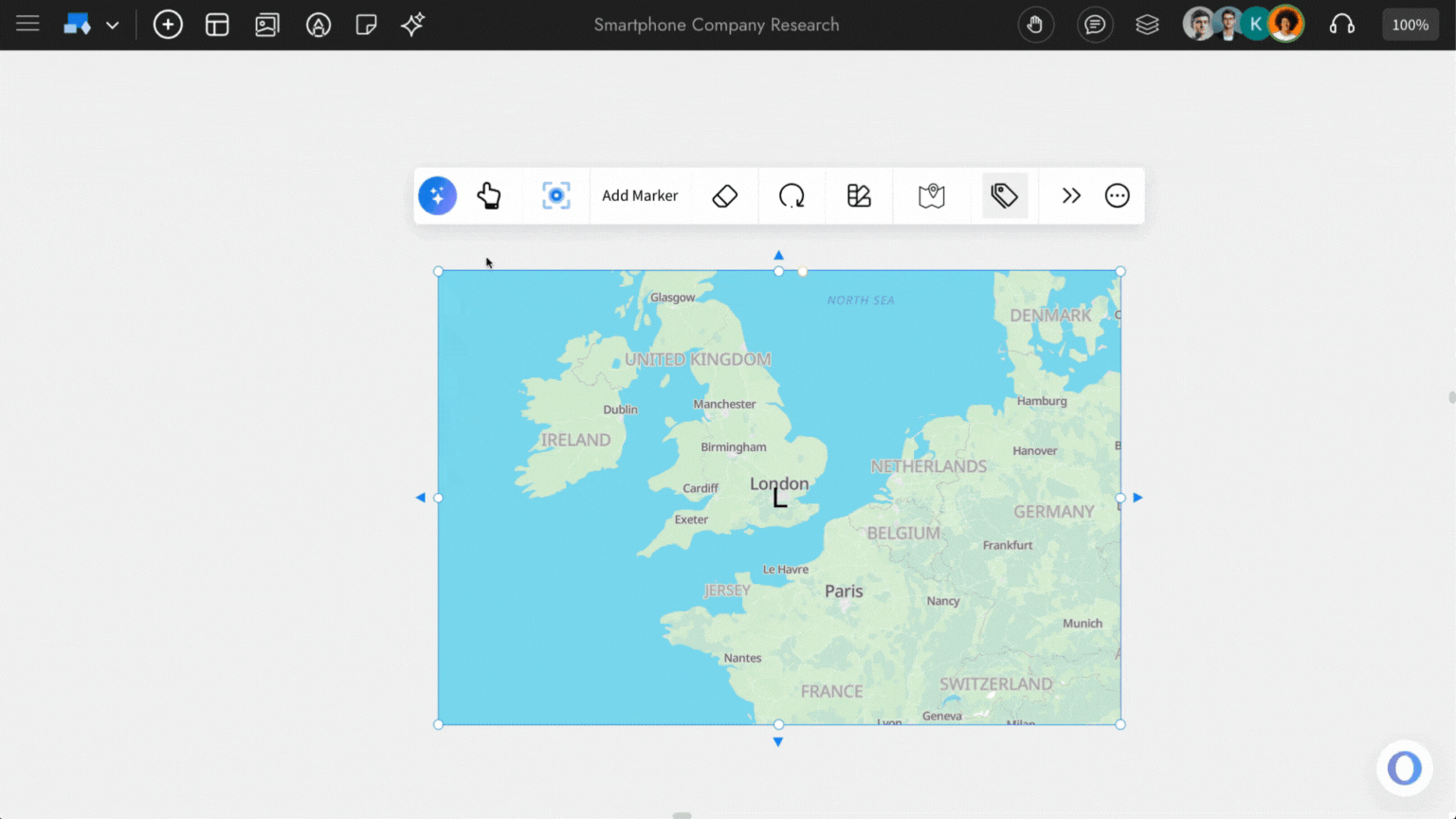Select the eraser tool
This screenshot has height=819, width=1456.
coord(725,195)
